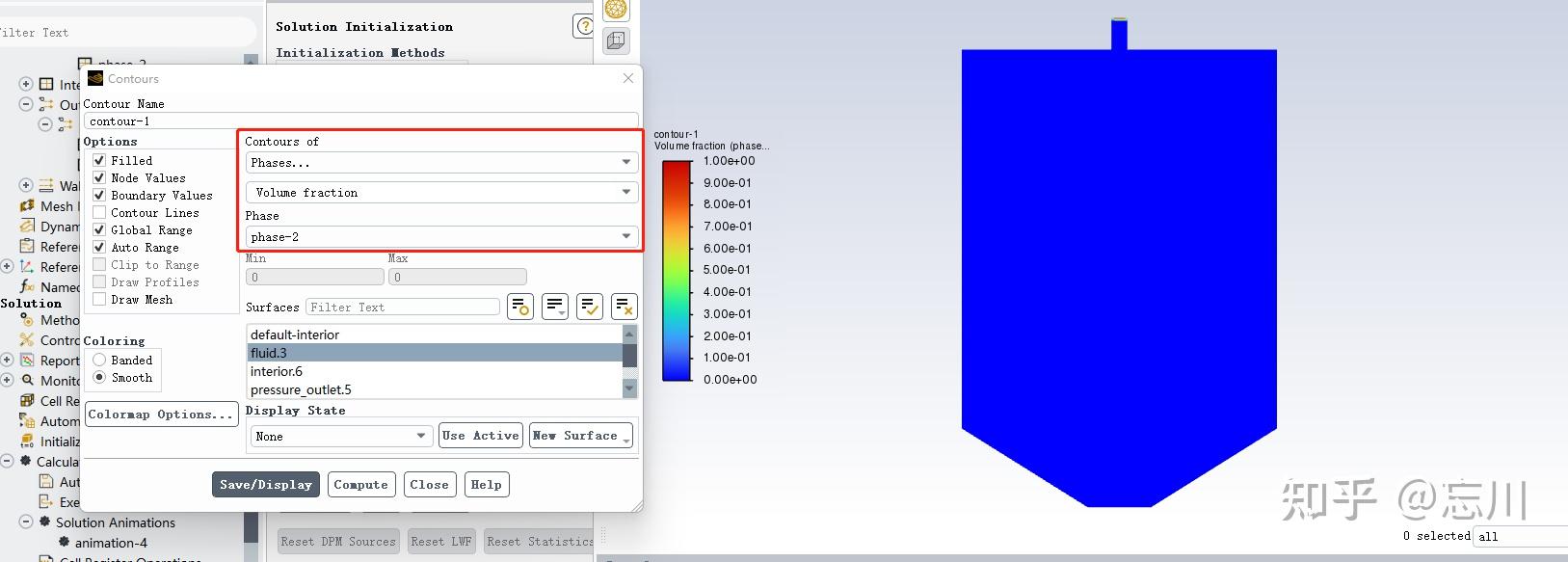
Task: Click the yellow mesh sphere toolbar icon
Action: coord(616,10)
